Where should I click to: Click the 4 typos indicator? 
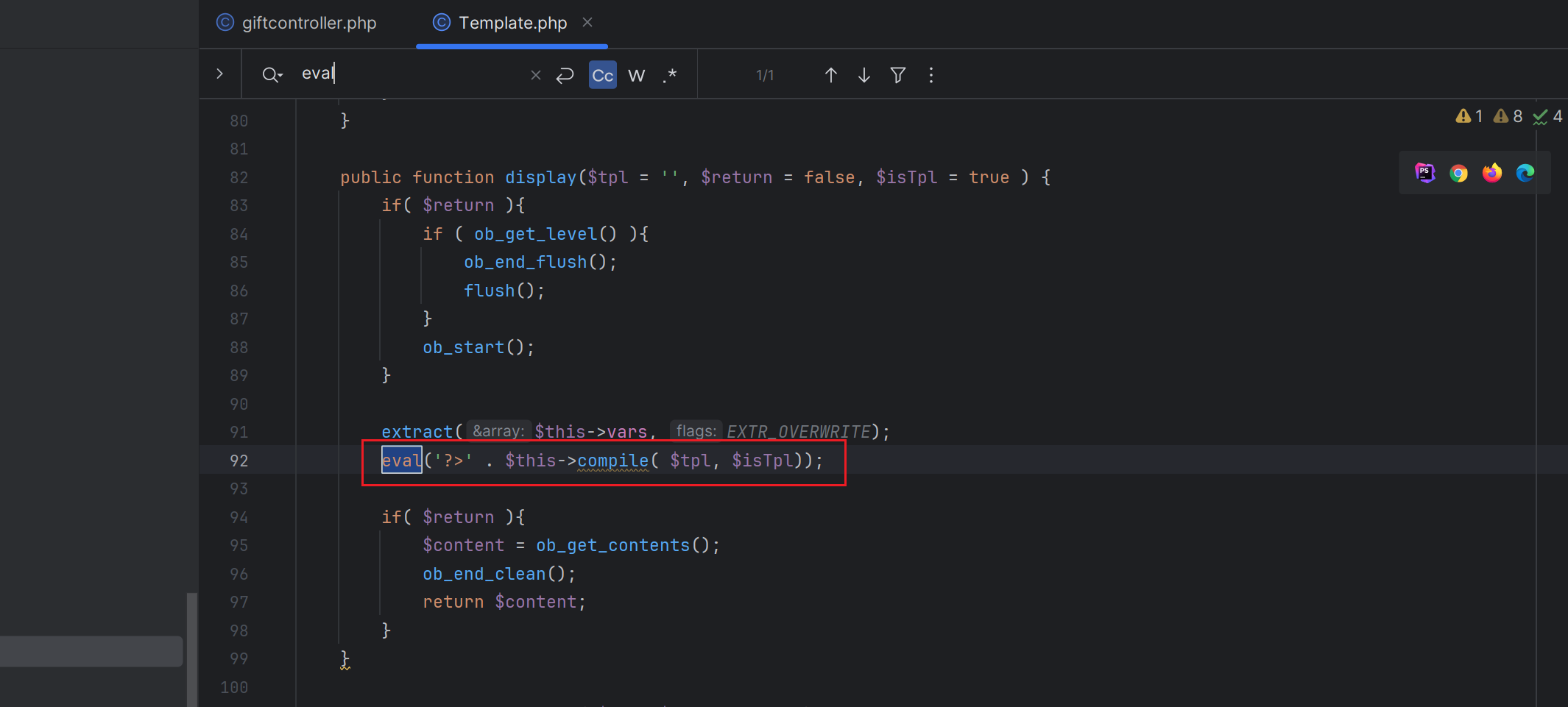[1547, 116]
